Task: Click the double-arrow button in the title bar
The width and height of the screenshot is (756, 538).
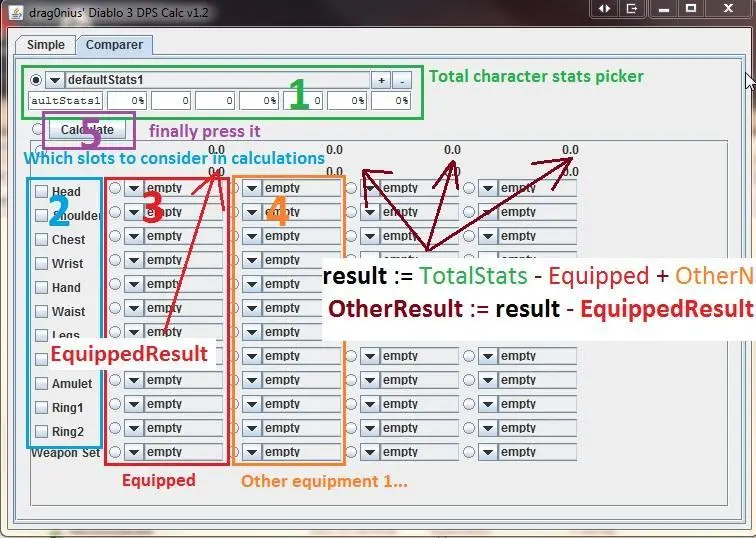Action: [605, 9]
